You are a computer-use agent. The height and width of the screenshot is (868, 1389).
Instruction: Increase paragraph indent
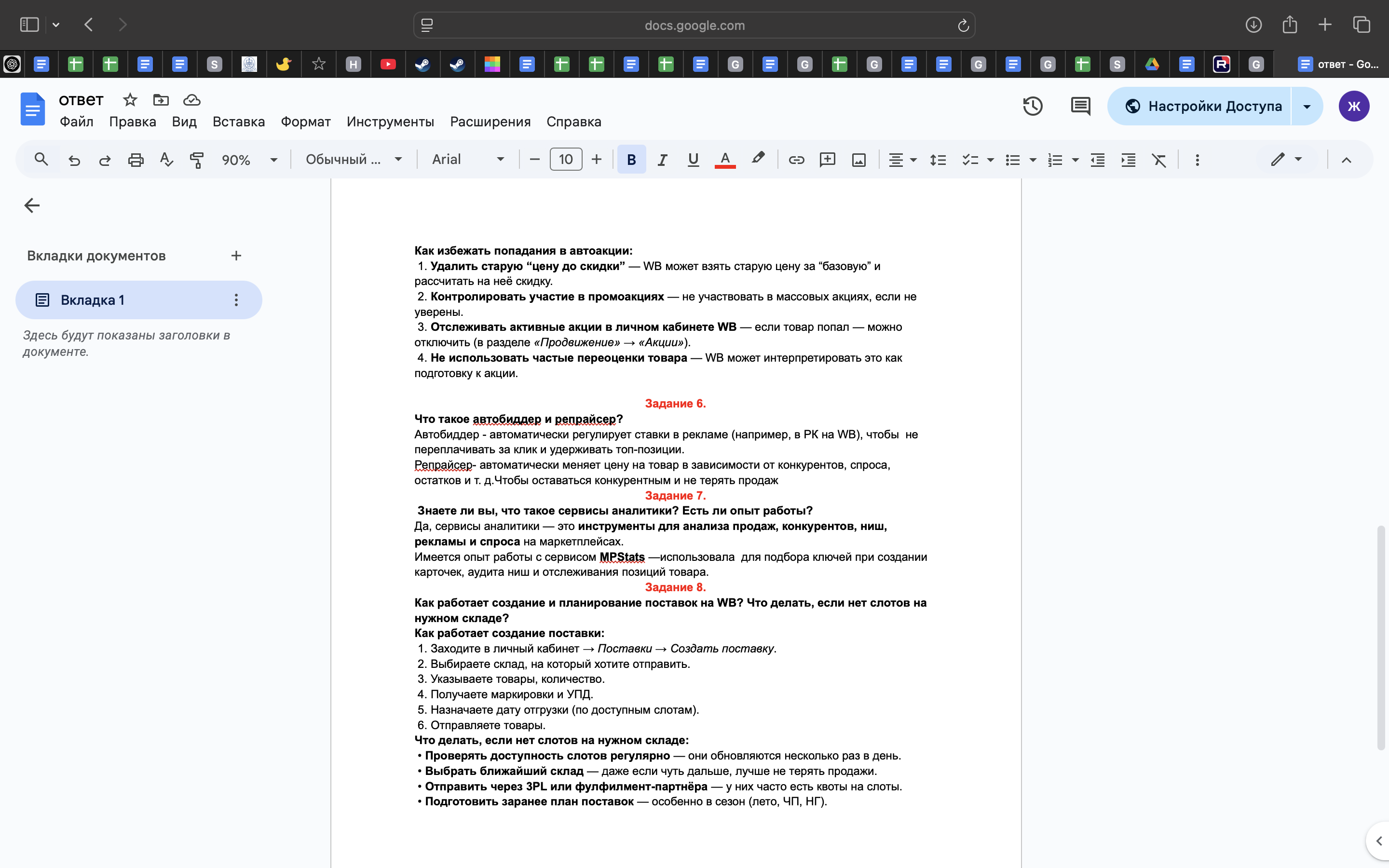(1129, 160)
